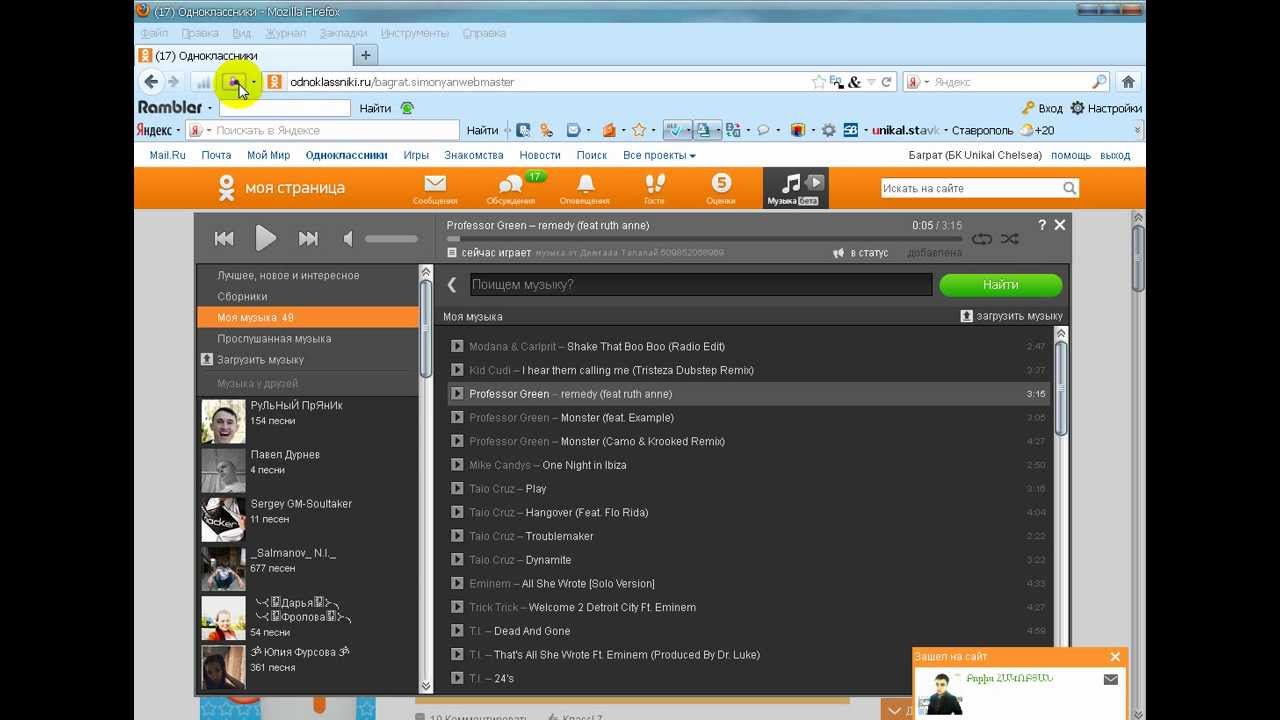Image resolution: width=1280 pixels, height=720 pixels.
Task: Click the 'выход' logout link
Action: click(x=1115, y=155)
